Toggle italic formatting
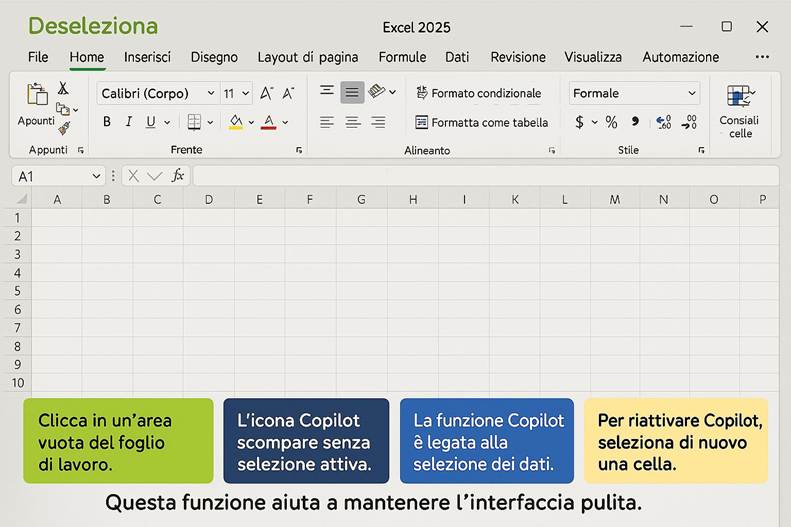The image size is (791, 527). 129,122
